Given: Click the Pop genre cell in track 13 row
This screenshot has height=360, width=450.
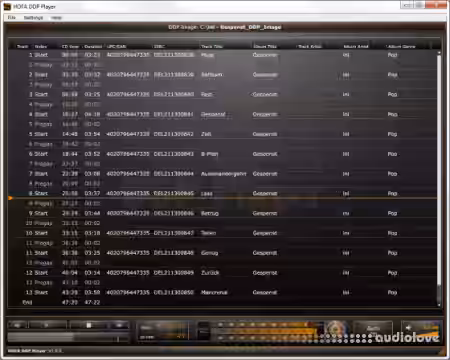Looking at the screenshot, I should tap(392, 292).
